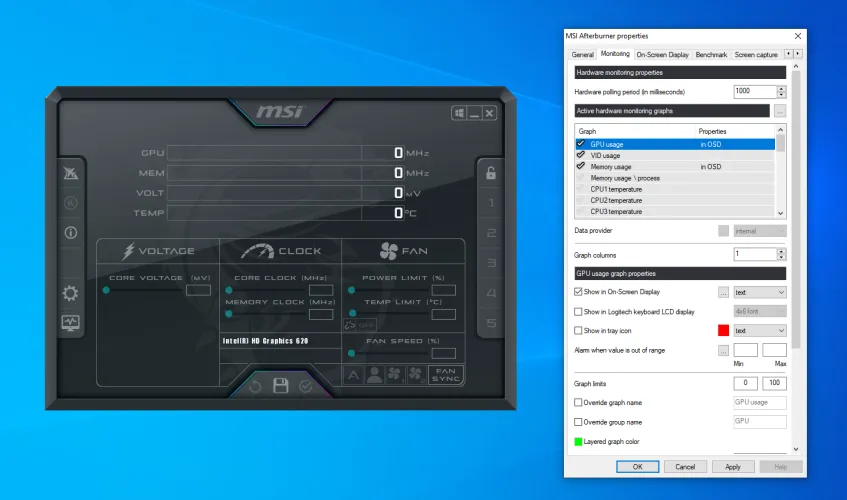Switch to the On-Screen Display tab
847x500 pixels.
click(662, 54)
